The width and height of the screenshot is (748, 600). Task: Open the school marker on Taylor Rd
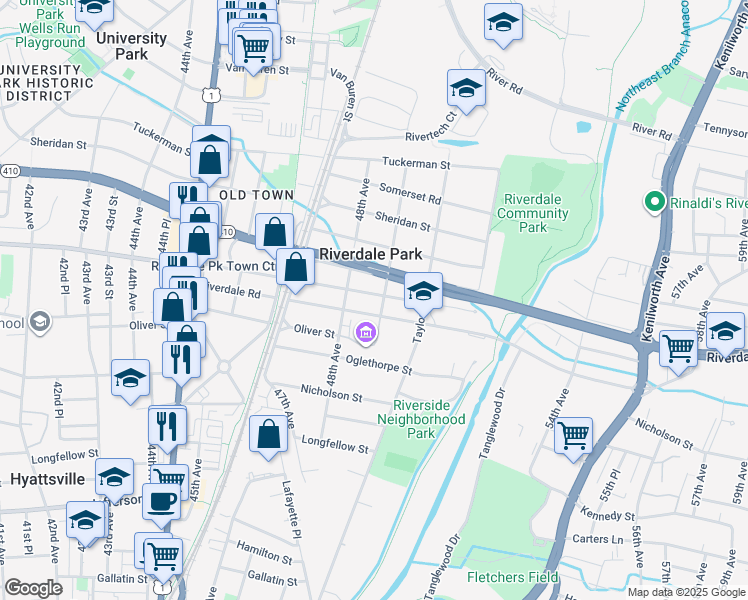pyautogui.click(x=423, y=293)
